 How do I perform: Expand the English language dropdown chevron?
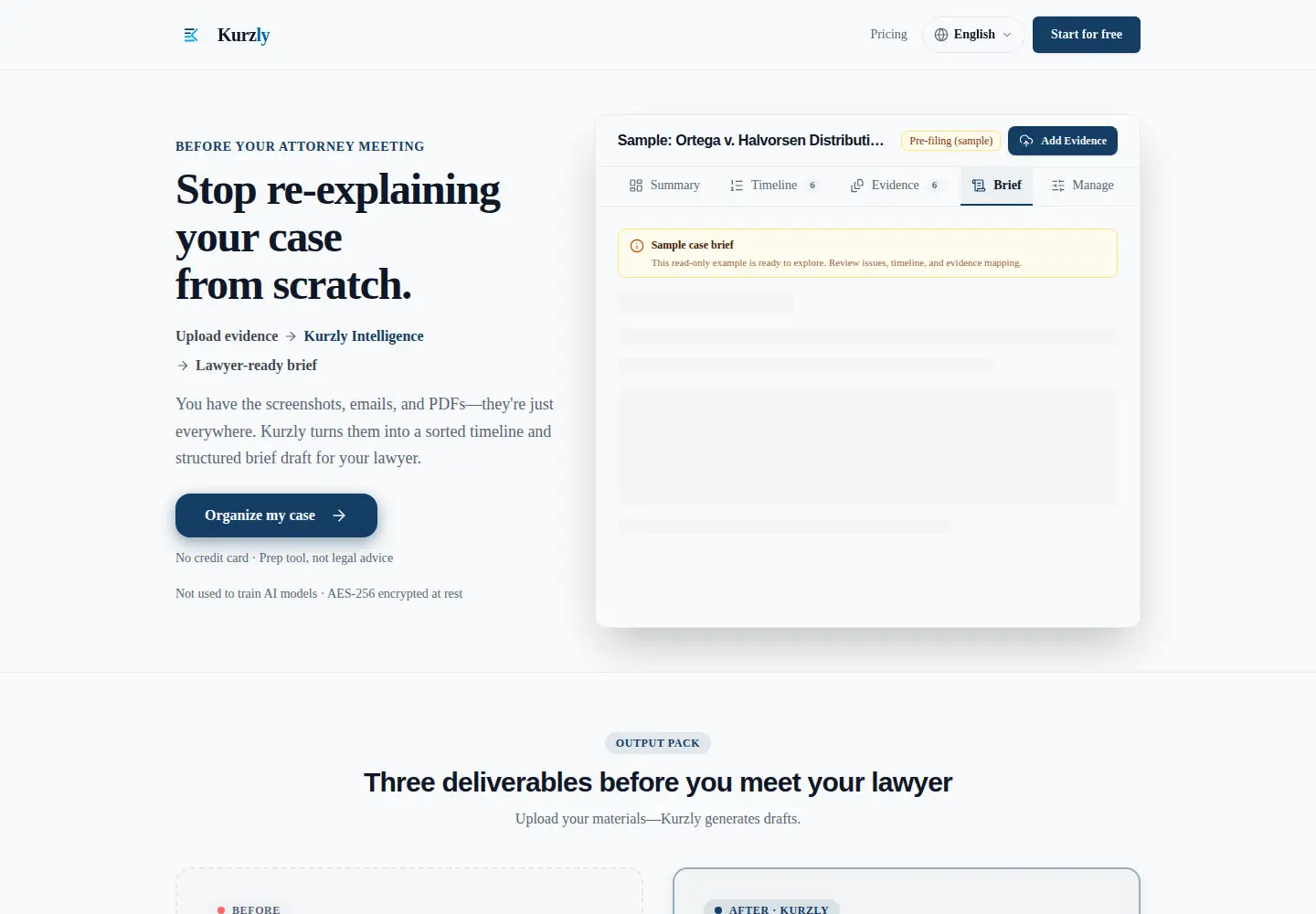click(1007, 35)
